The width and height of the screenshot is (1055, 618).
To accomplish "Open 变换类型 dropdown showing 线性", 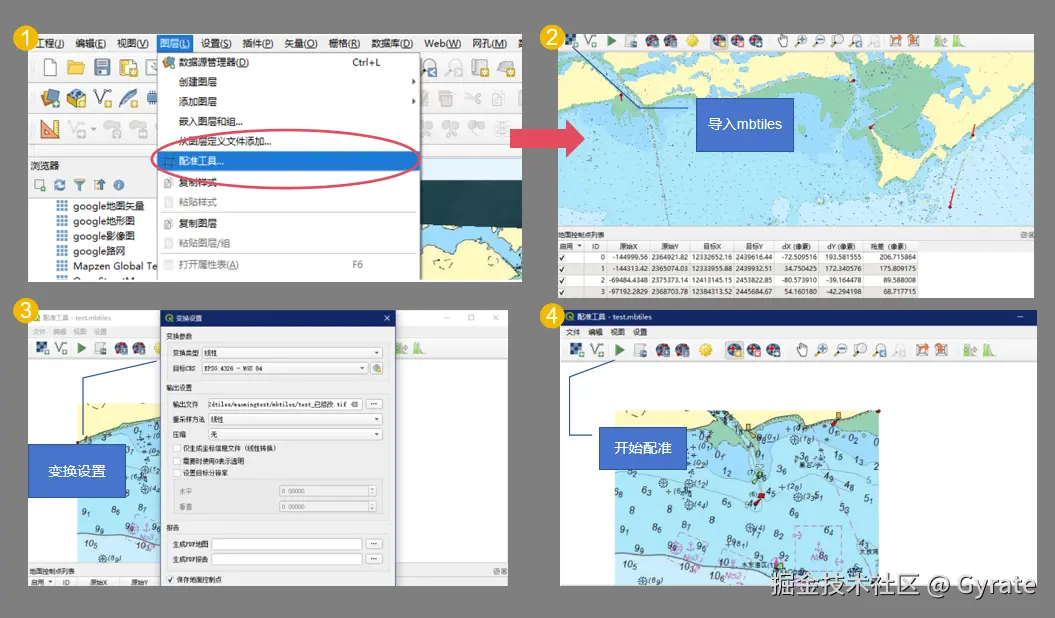I will click(292, 352).
